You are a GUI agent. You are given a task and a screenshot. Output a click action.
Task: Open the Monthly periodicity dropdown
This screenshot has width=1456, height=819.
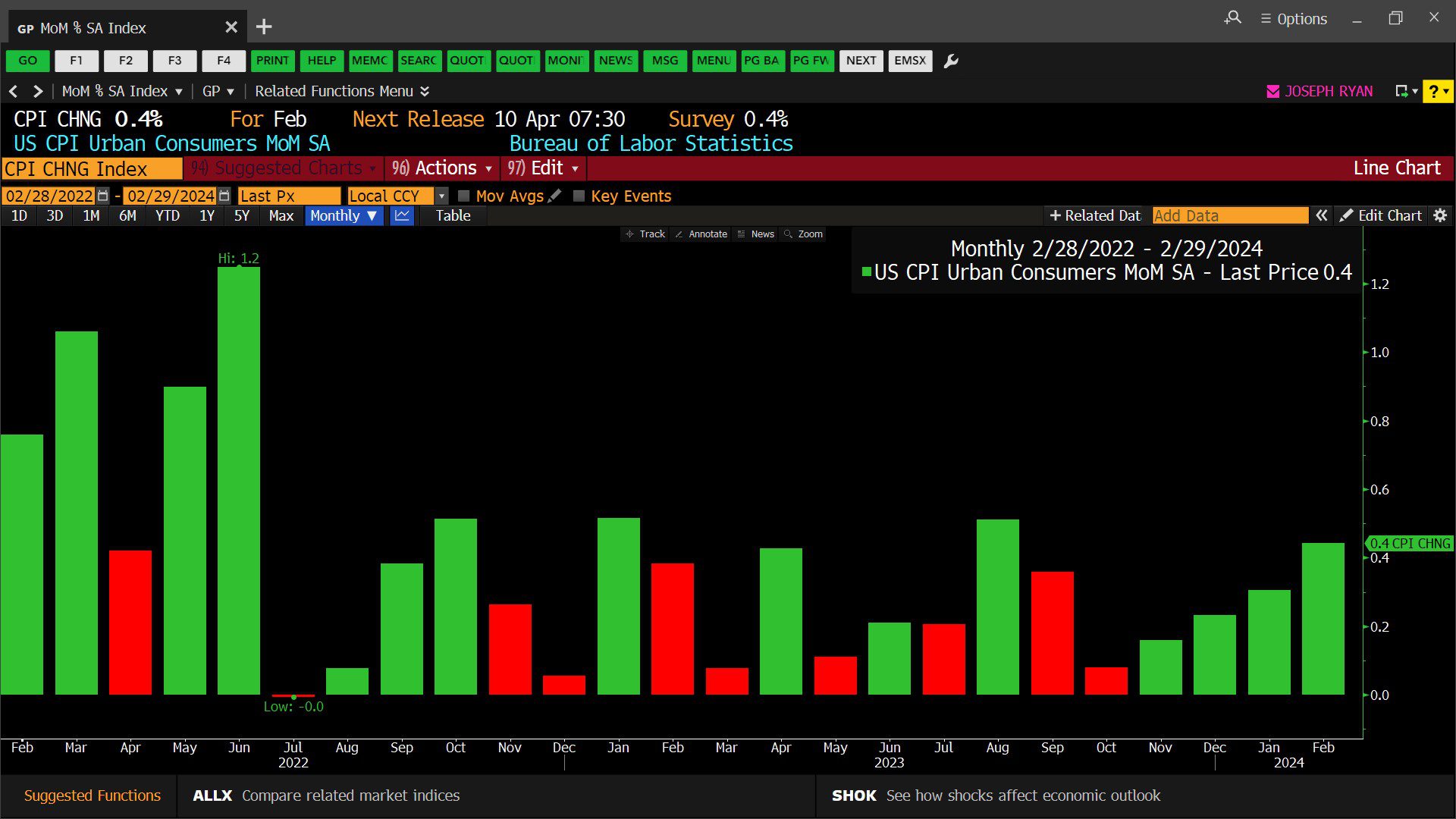pos(344,216)
